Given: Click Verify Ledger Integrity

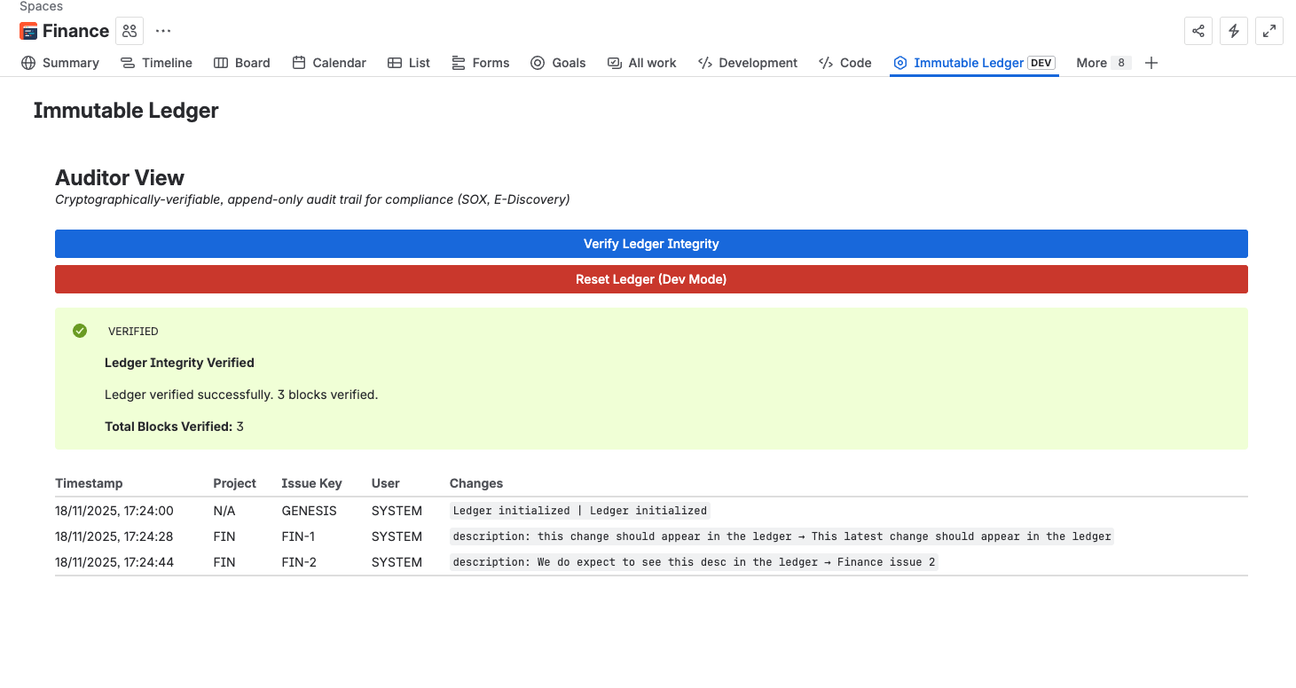Looking at the screenshot, I should (x=651, y=243).
